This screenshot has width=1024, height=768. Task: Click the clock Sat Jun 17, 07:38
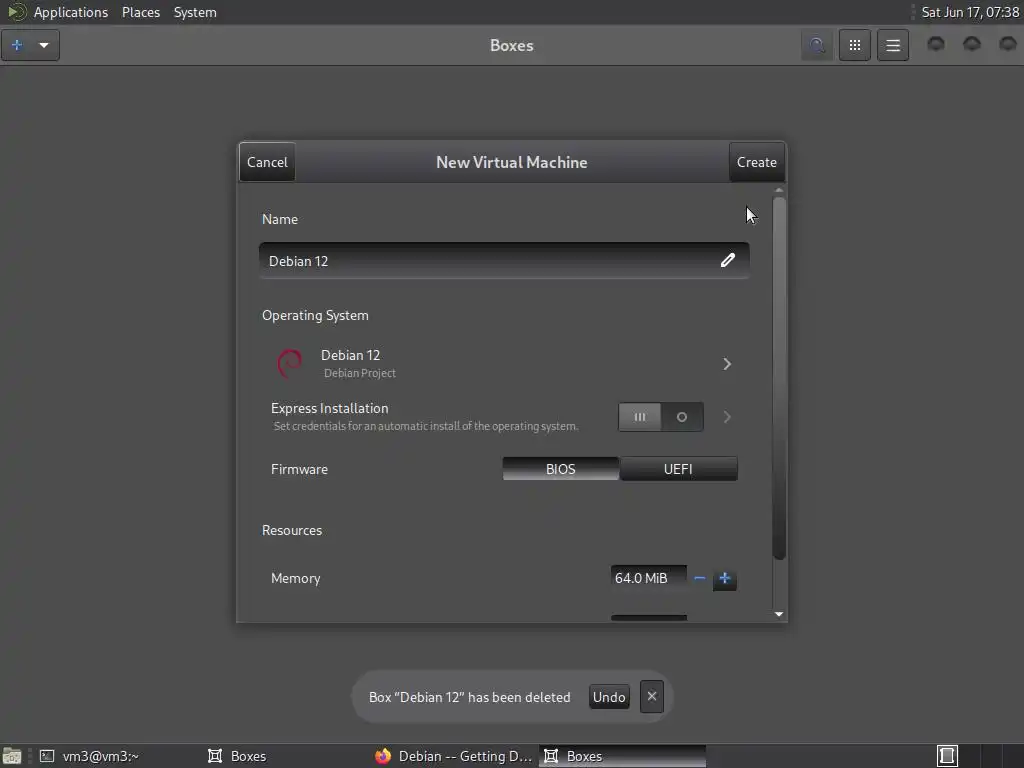click(x=970, y=12)
